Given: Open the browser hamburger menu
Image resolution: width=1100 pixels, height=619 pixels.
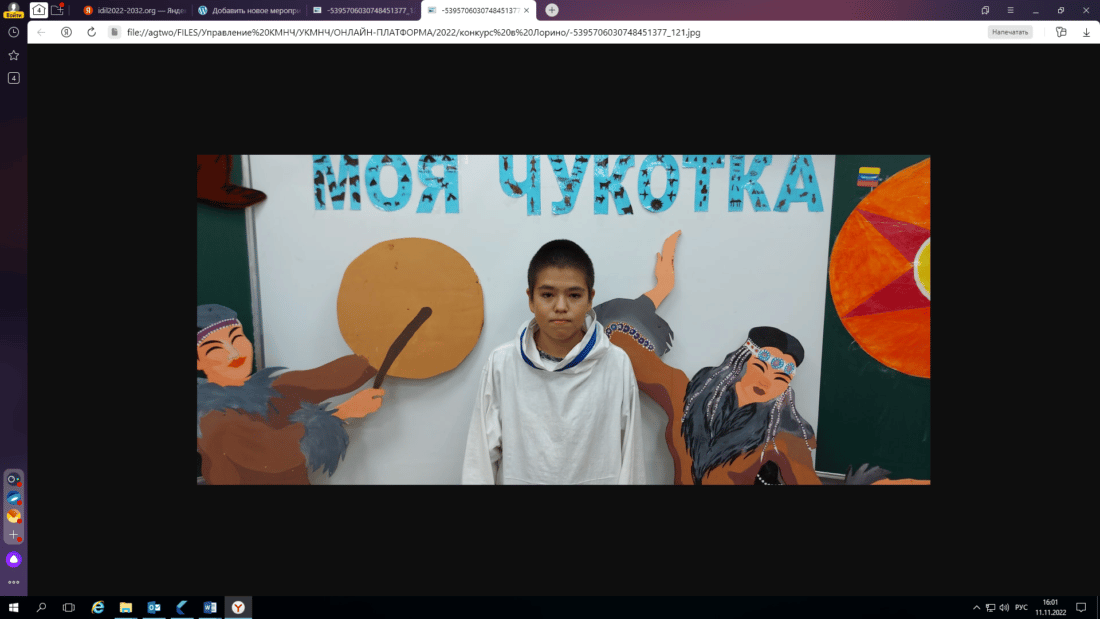Looking at the screenshot, I should tap(1010, 10).
